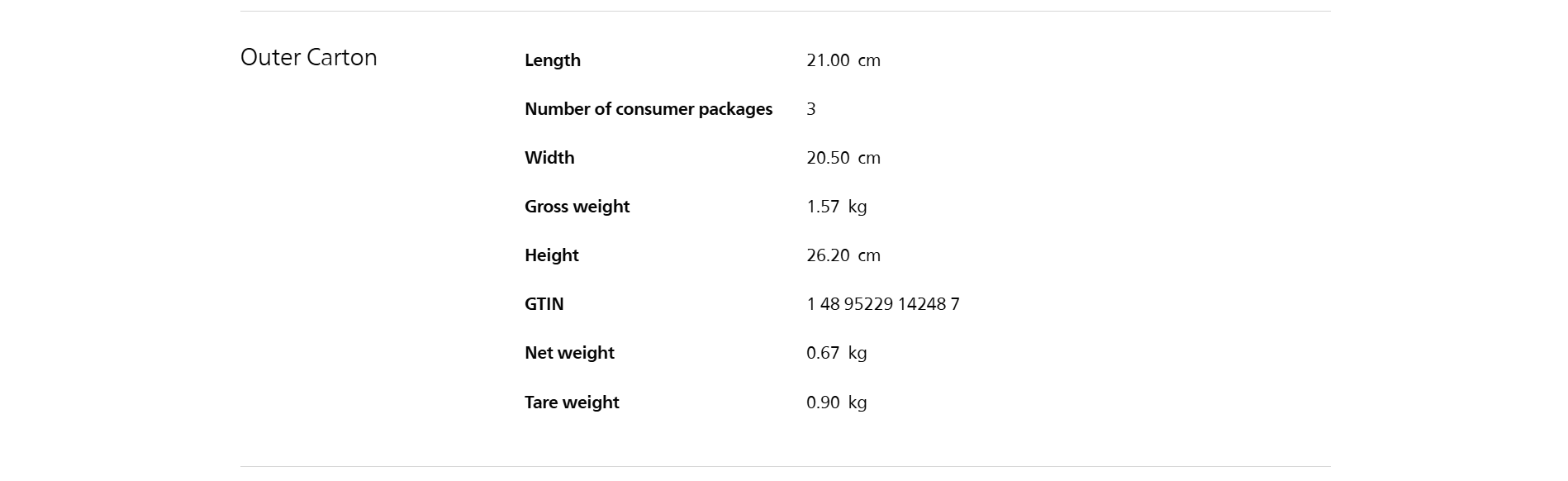The image size is (1568, 481).
Task: Click the cm unit beside 21.00
Action: tap(868, 60)
